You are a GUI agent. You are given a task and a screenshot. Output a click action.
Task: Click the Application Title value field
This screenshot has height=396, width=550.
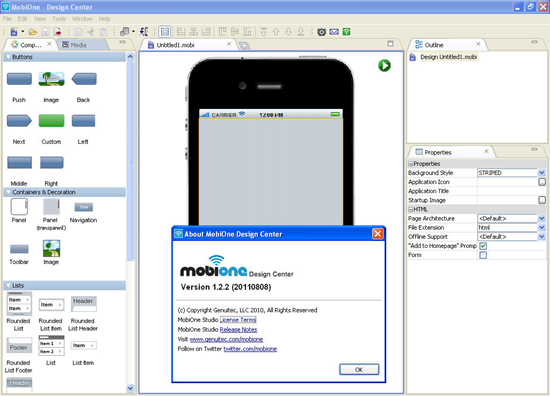point(512,191)
